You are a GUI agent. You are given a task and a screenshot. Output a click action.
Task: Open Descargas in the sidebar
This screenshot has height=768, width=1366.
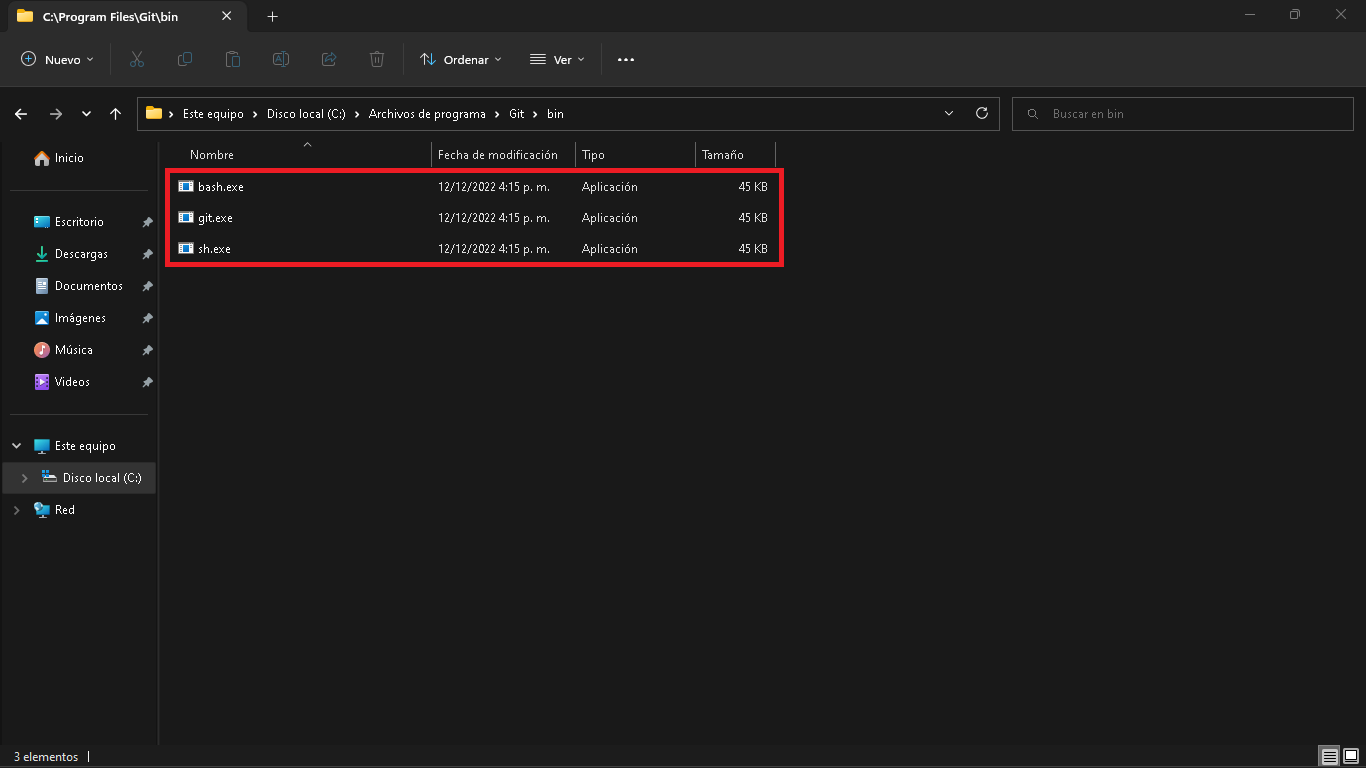(81, 254)
